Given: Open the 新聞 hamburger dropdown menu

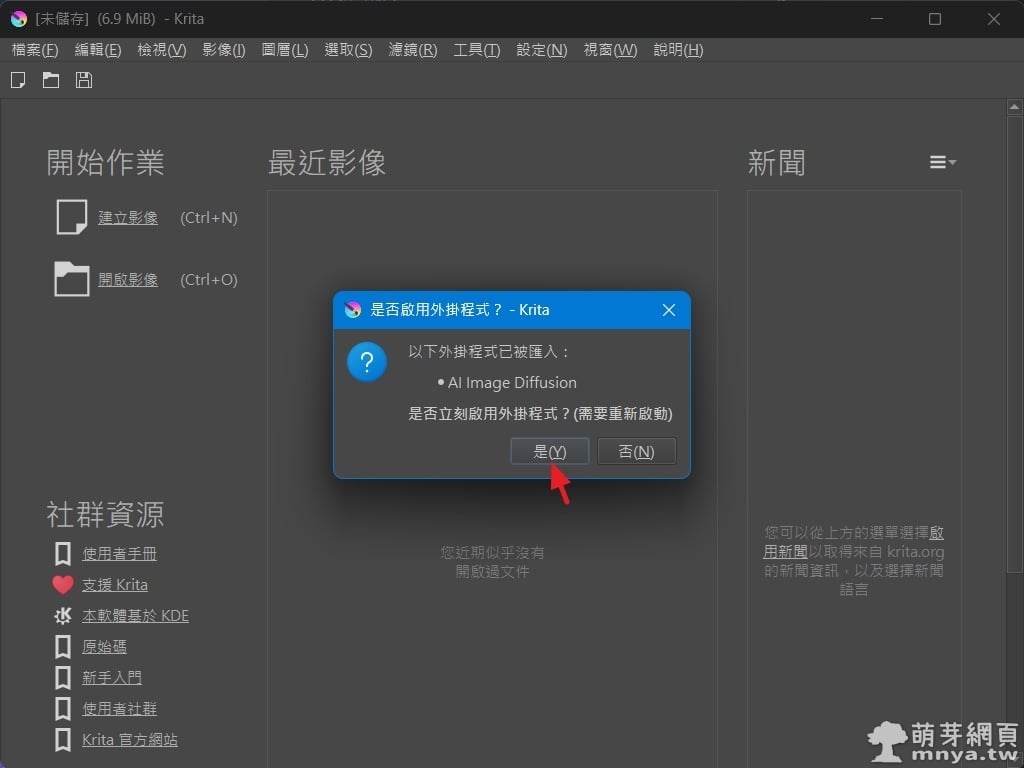Looking at the screenshot, I should 942,162.
